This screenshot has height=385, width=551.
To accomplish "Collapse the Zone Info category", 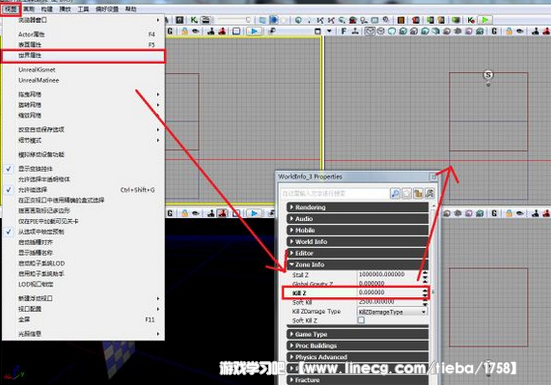I will [x=357, y=265].
